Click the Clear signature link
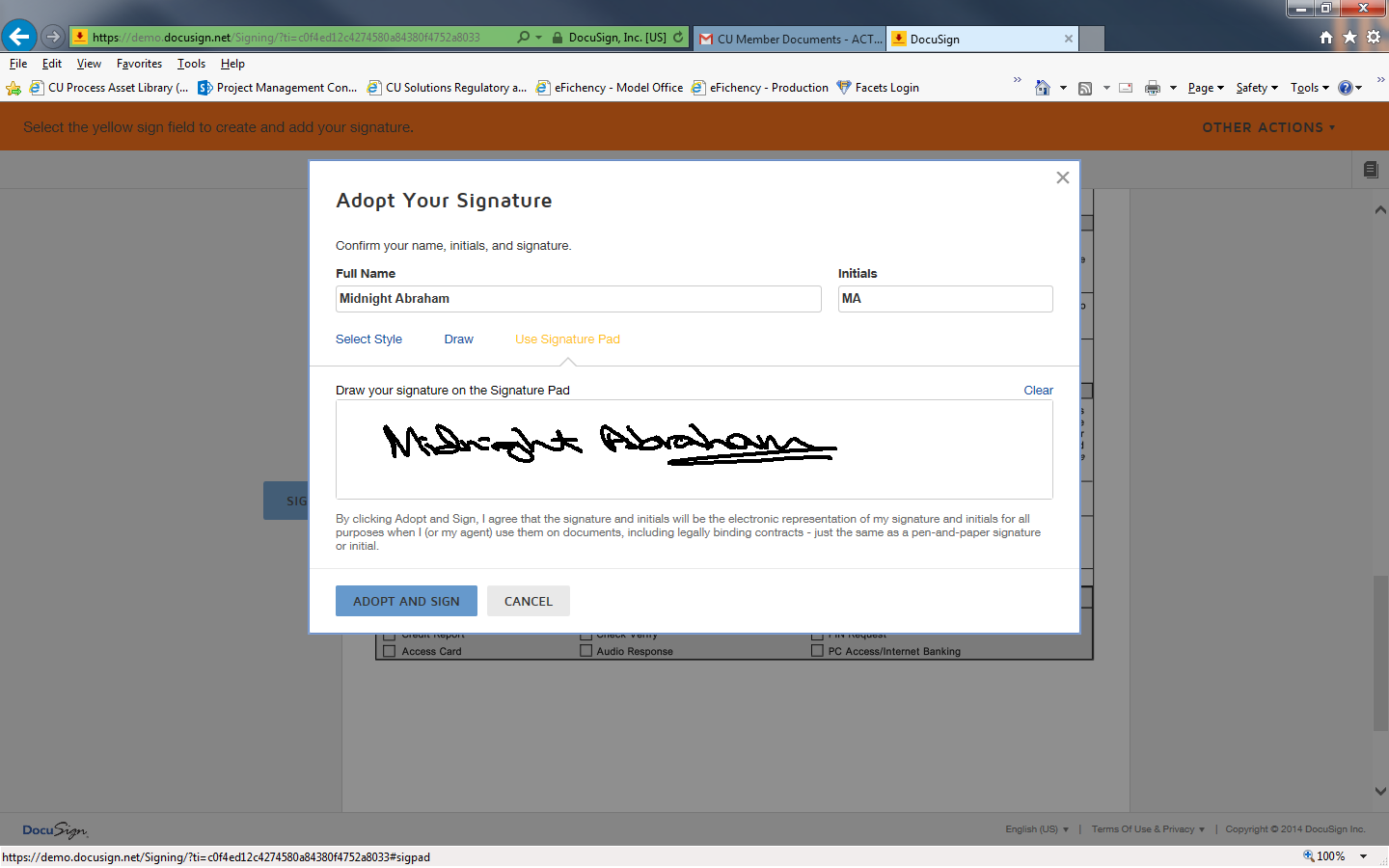1389x868 pixels. [1038, 391]
